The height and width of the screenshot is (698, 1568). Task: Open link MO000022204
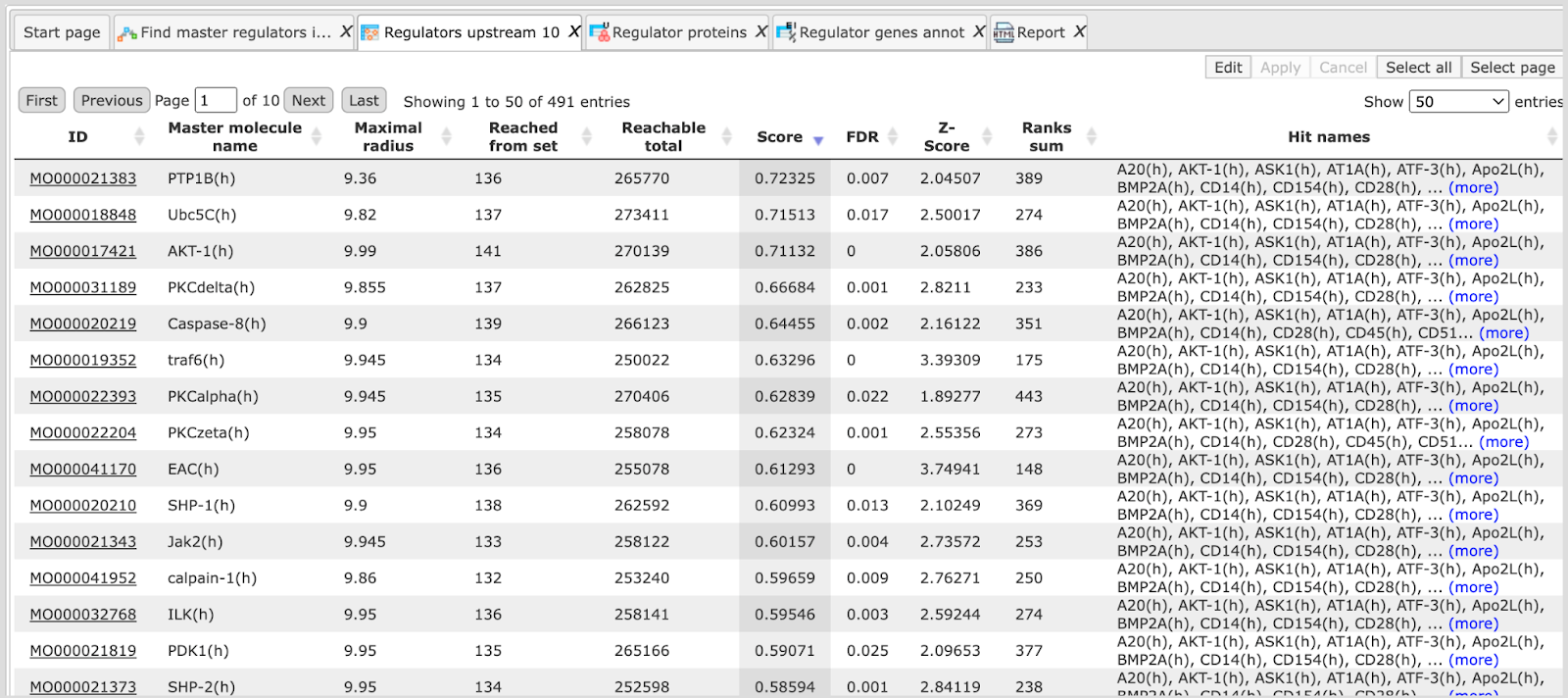[83, 432]
